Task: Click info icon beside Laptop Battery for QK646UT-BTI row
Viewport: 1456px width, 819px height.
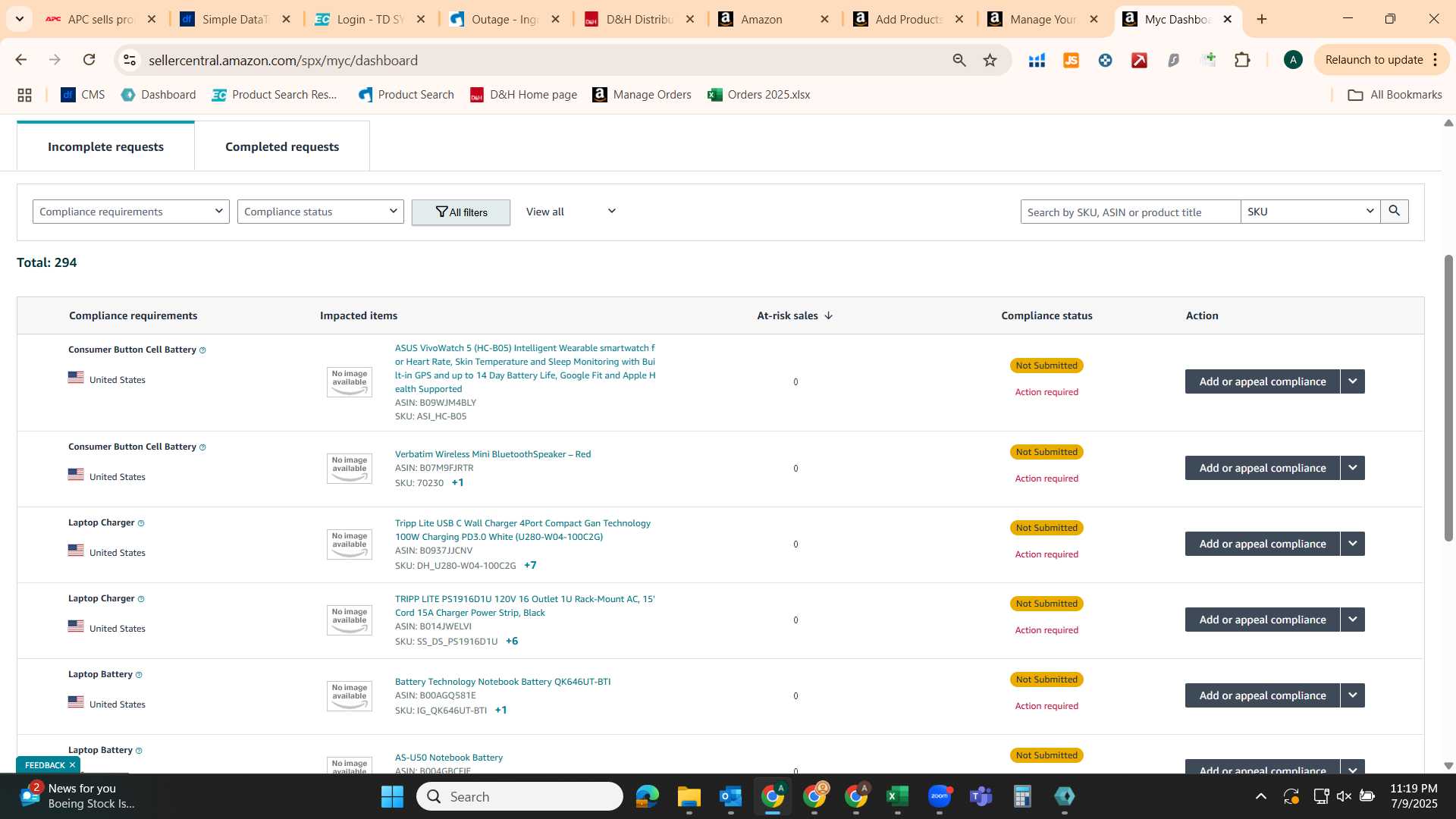Action: (139, 675)
